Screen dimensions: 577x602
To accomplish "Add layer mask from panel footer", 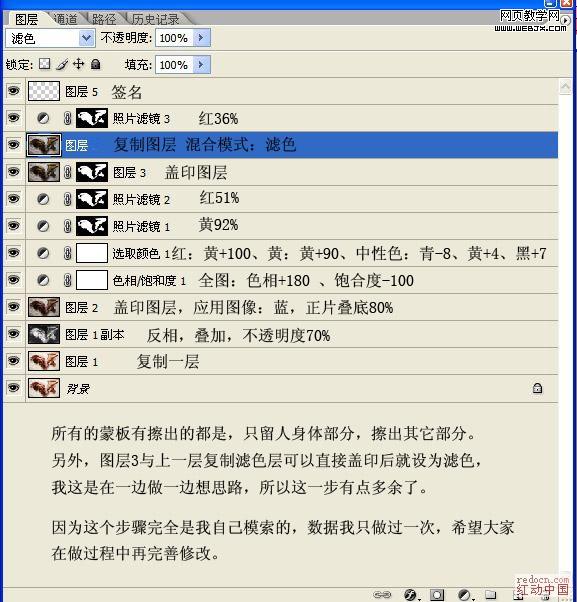I will [437, 595].
